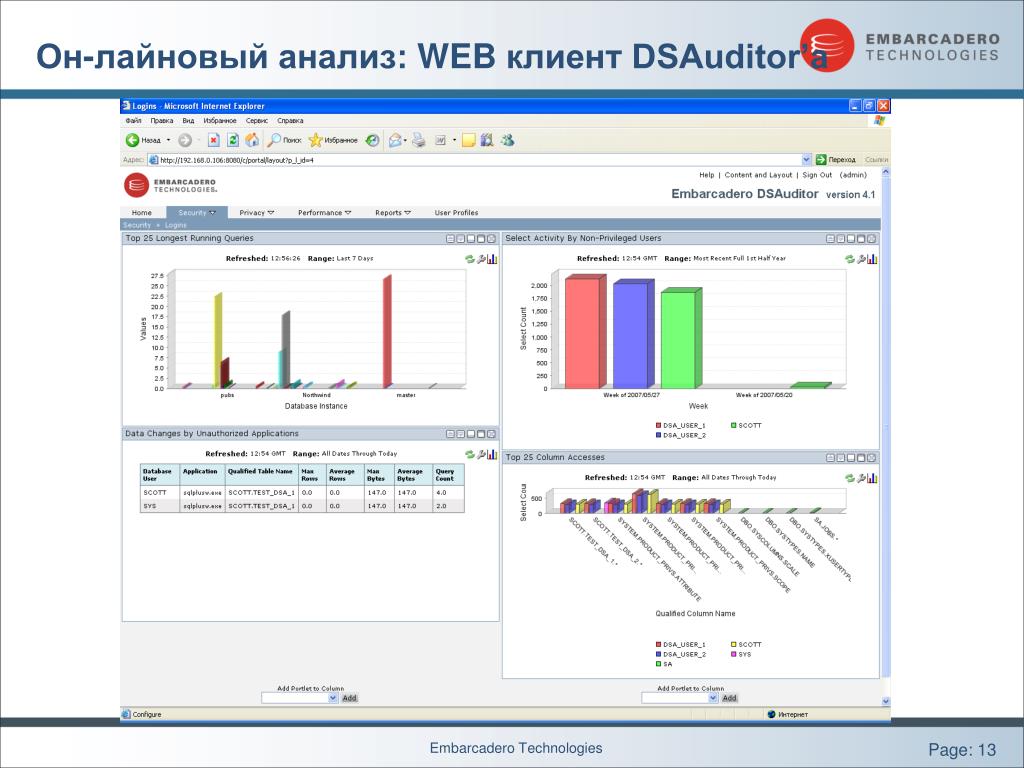Open the Mail button dropdown arrow

(406, 140)
